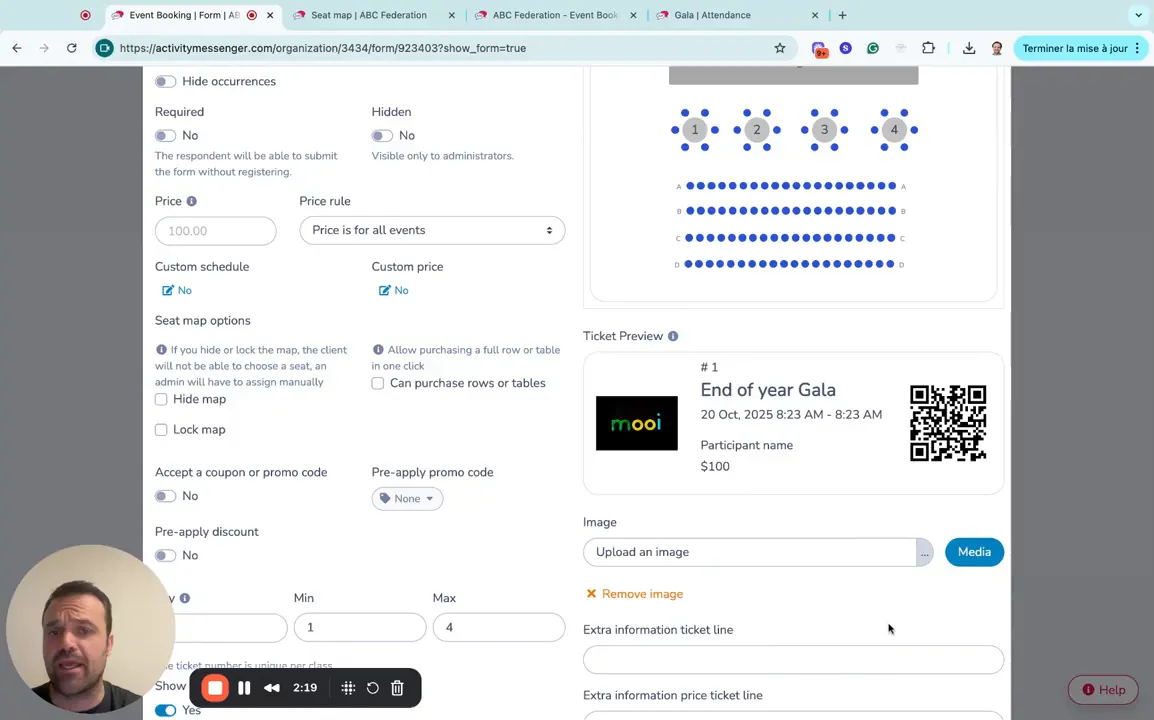Delete the recording with the trash icon

click(397, 687)
